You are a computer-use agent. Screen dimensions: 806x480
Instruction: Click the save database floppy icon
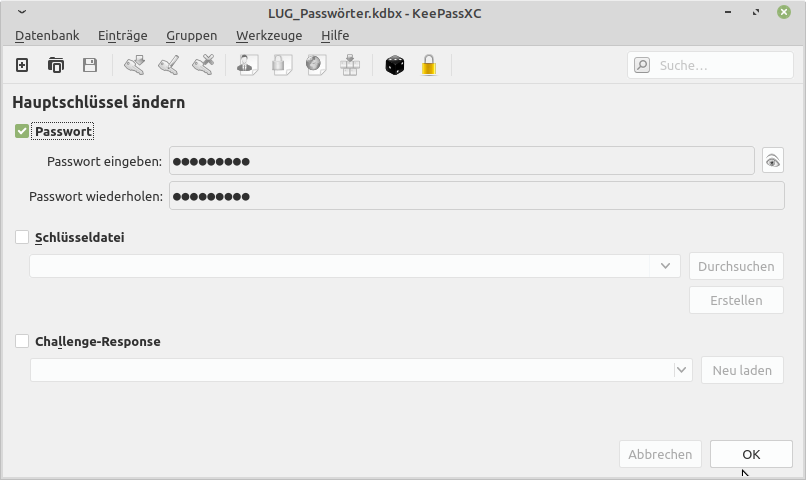pyautogui.click(x=90, y=65)
